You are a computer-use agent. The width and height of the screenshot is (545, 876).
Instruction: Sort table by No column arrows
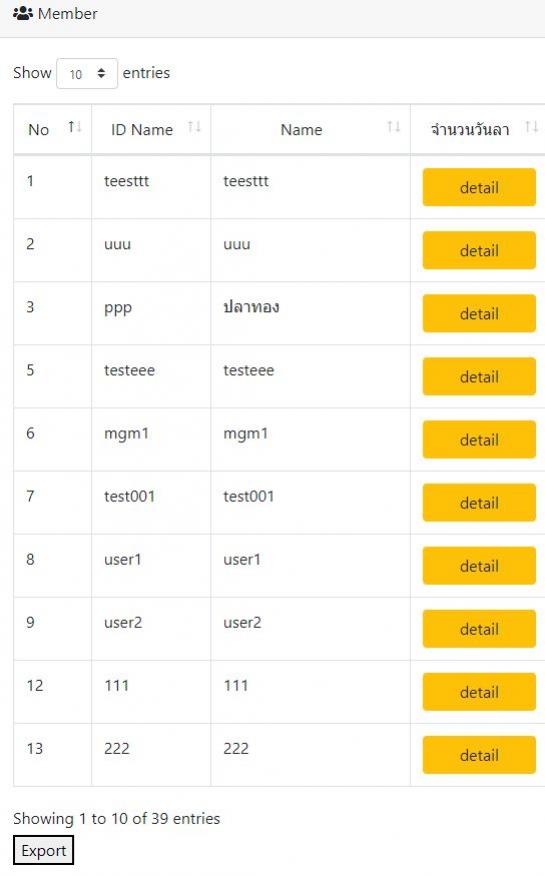[75, 127]
